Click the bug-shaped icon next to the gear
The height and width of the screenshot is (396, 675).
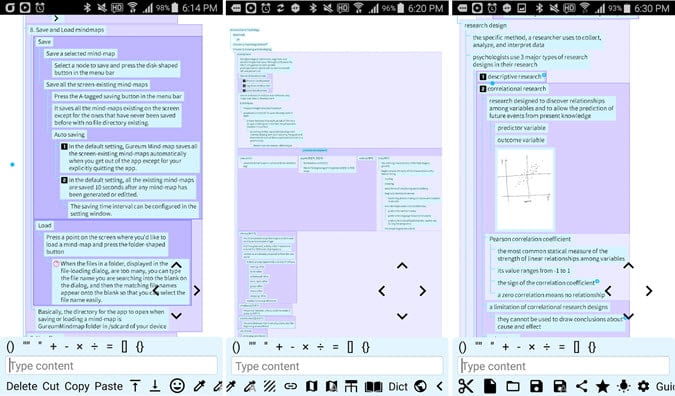pyautogui.click(x=623, y=386)
